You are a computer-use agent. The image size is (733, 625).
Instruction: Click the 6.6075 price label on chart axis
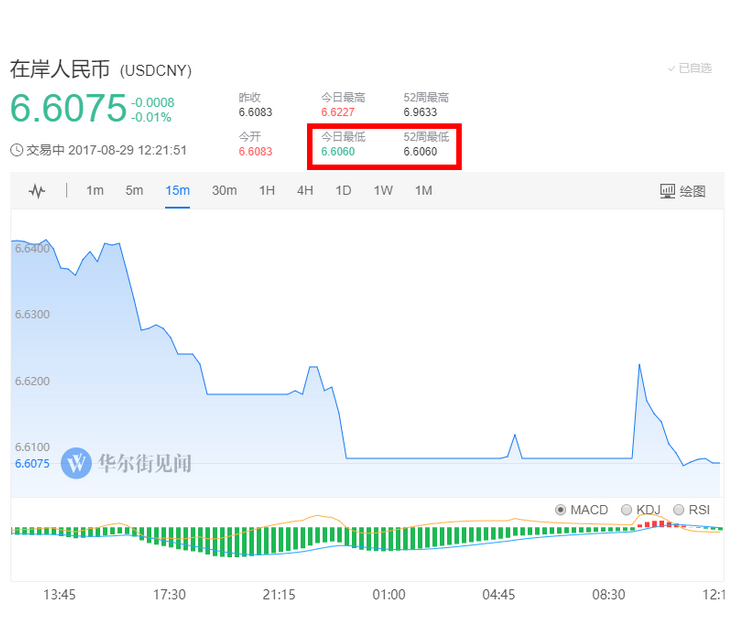click(32, 464)
